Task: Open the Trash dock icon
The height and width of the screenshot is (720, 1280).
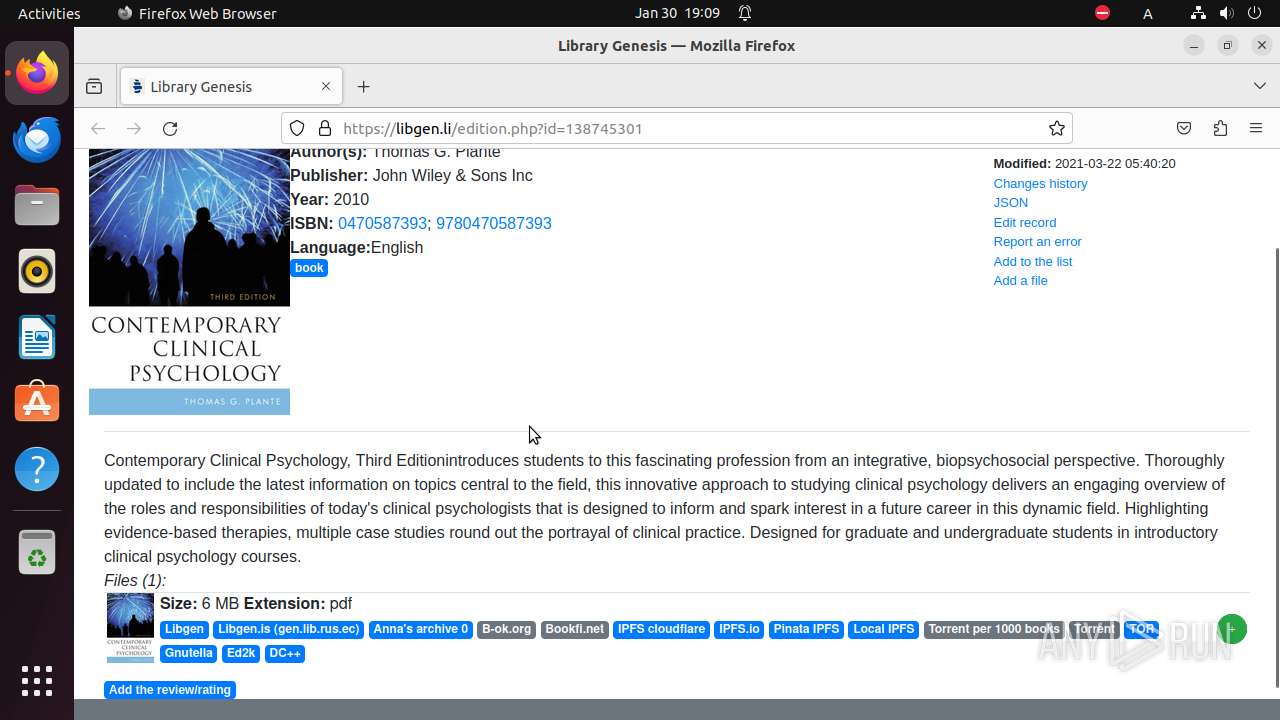Action: pos(37,552)
